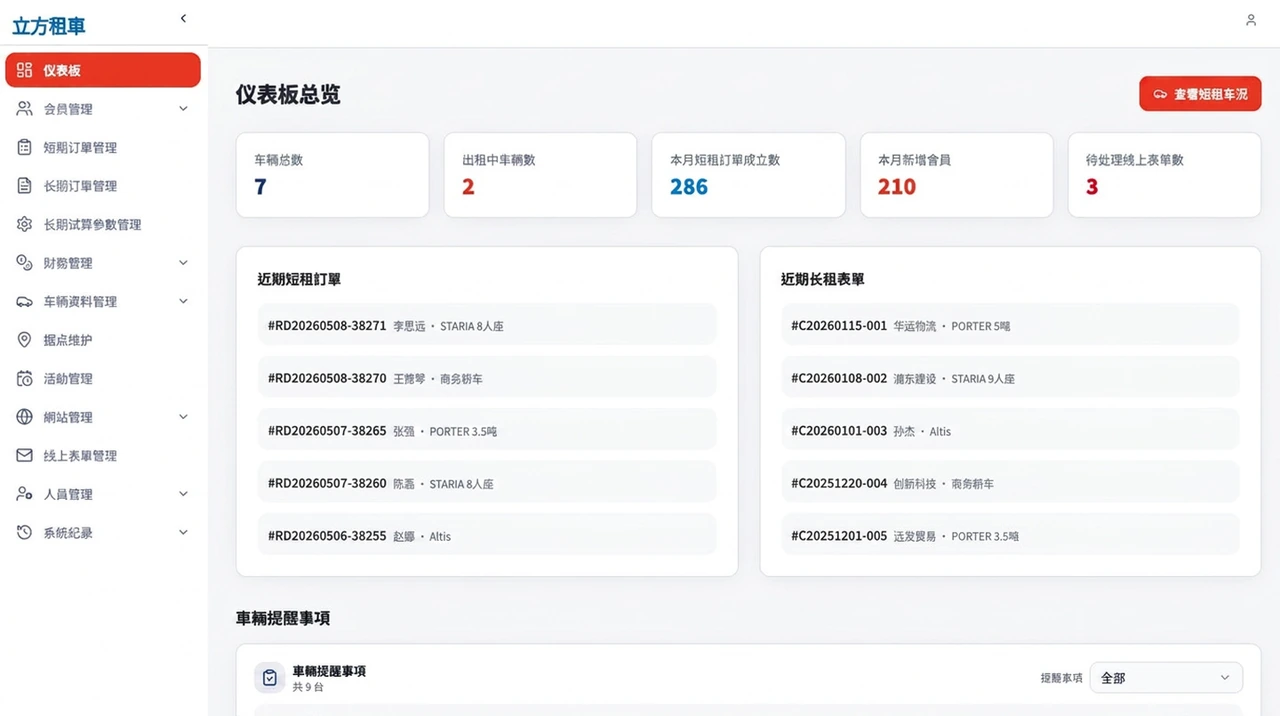Open short-term order #RD20260508-38271
Viewport: 1280px width, 716px height.
487,325
